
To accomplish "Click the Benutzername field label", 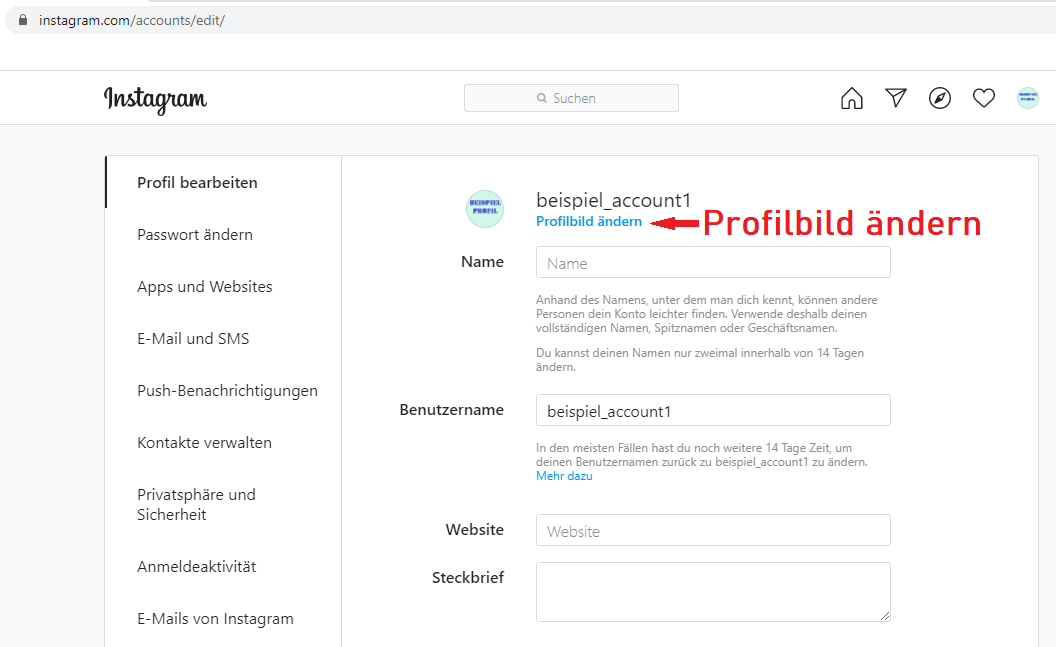I will 451,409.
